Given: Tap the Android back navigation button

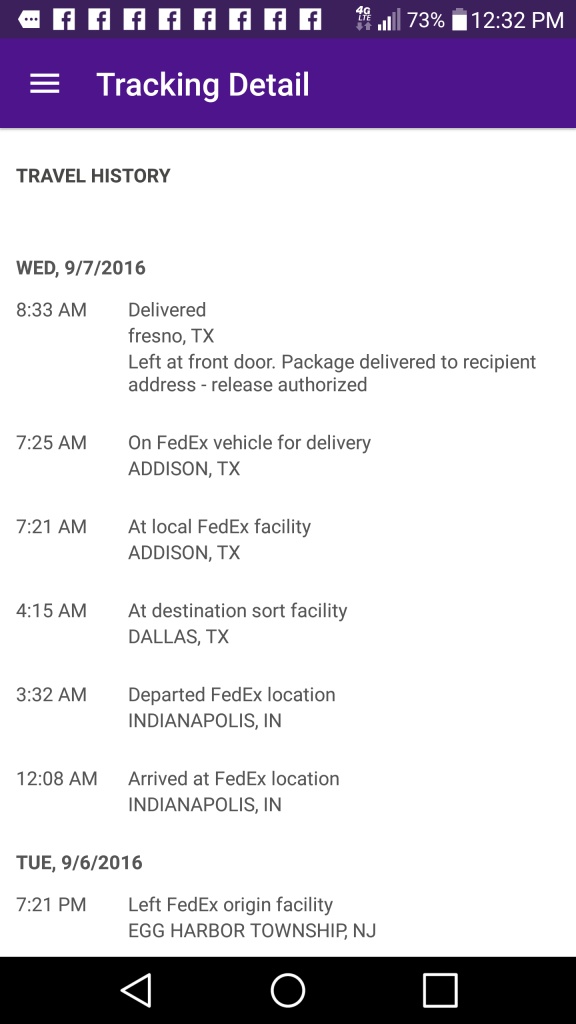Looking at the screenshot, I should pyautogui.click(x=137, y=990).
